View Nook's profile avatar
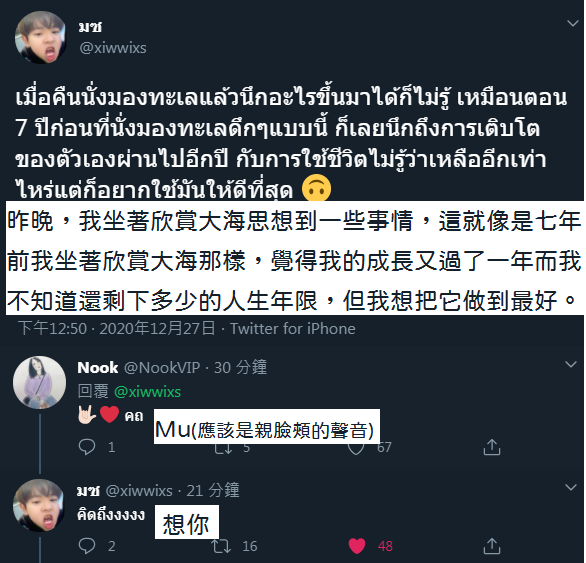Screen dimensions: 586x563 [x=39, y=382]
